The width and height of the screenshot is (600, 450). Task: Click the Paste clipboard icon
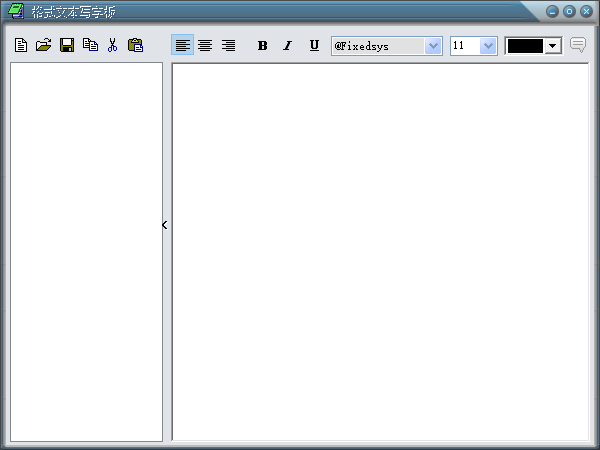point(136,45)
